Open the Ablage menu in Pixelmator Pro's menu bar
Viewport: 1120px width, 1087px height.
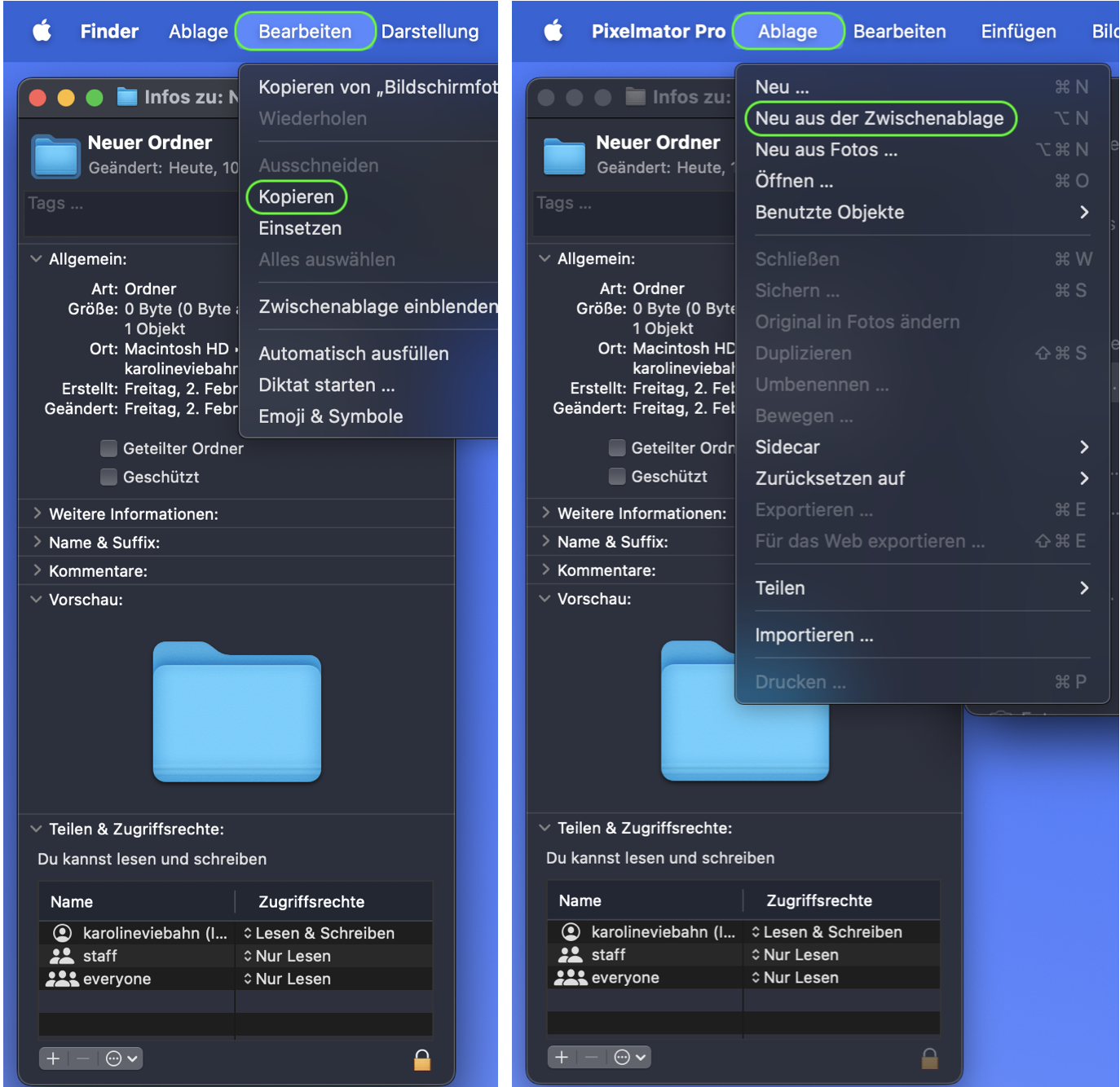pos(787,31)
